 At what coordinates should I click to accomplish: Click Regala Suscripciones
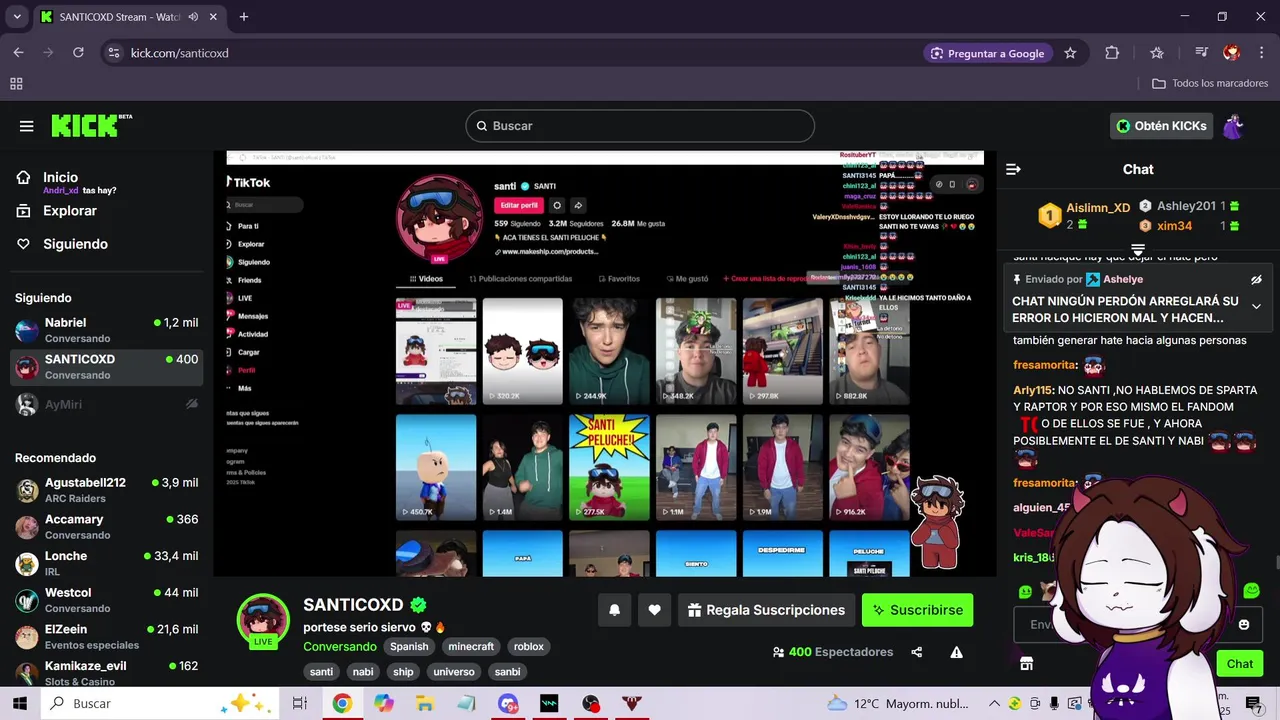point(766,610)
